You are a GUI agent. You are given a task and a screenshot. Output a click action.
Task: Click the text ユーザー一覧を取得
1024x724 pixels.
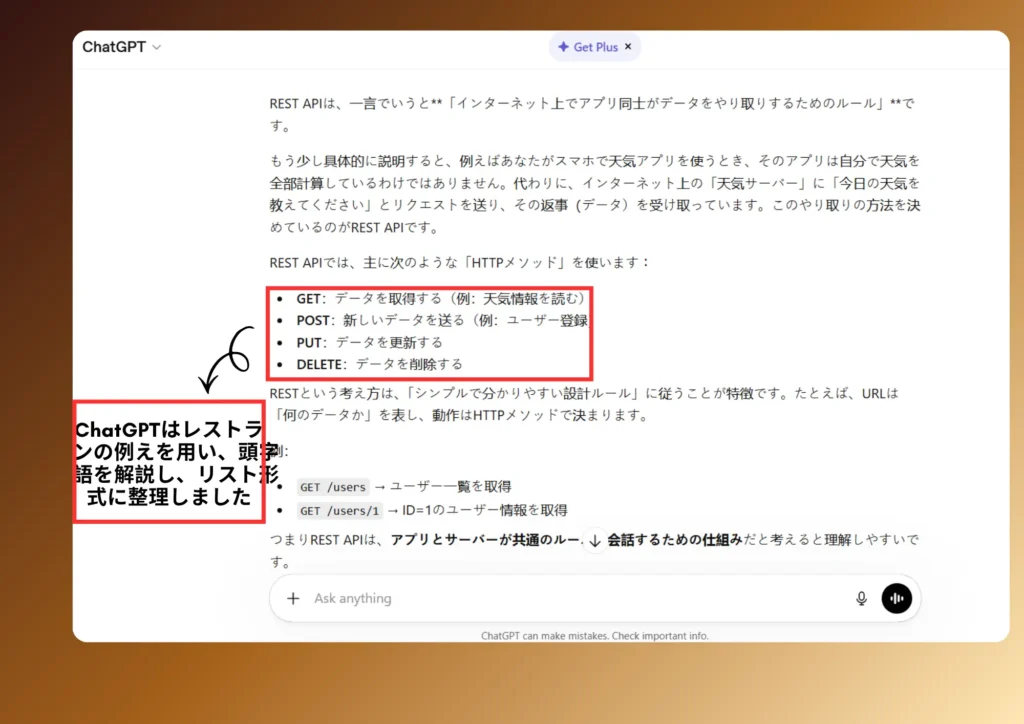(451, 486)
